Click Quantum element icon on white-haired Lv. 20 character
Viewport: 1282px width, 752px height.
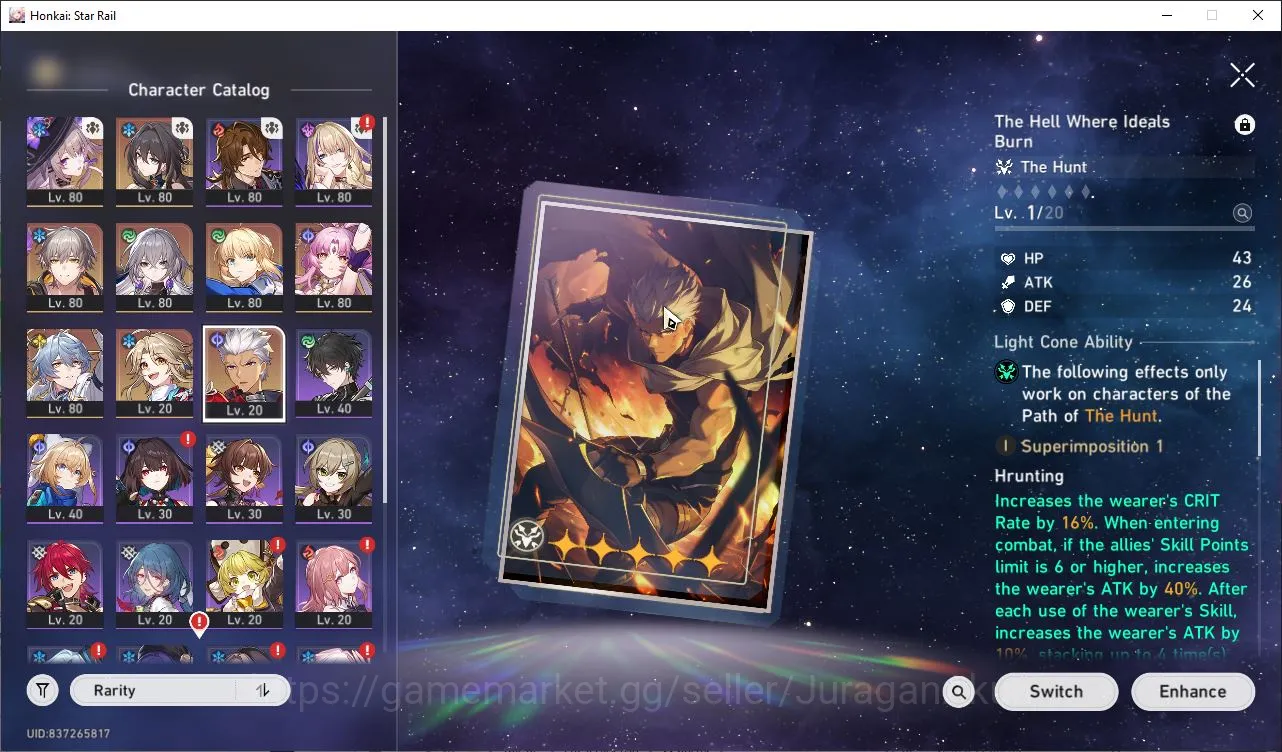pos(217,341)
